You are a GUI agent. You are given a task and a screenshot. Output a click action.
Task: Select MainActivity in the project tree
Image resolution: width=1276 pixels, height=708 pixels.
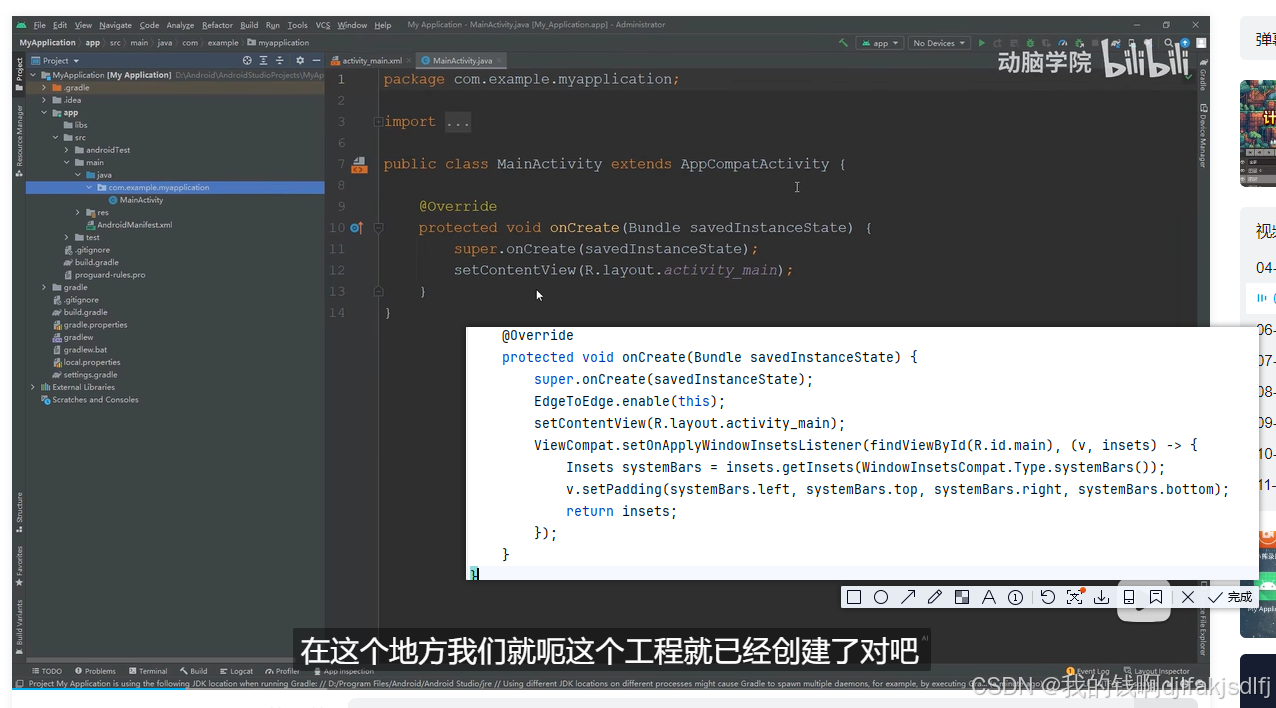point(139,199)
